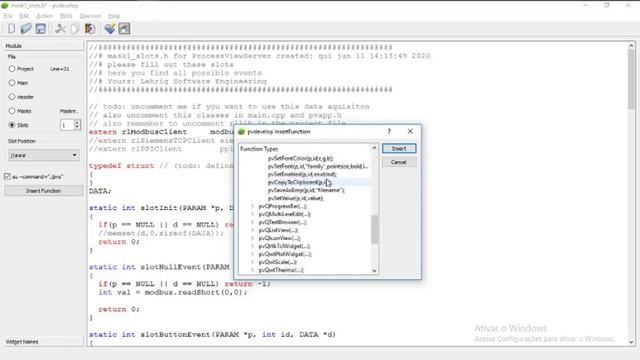Viewport: 640px width, 360px height.
Task: Expand the pvQIconView tree node
Action: pos(253,238)
